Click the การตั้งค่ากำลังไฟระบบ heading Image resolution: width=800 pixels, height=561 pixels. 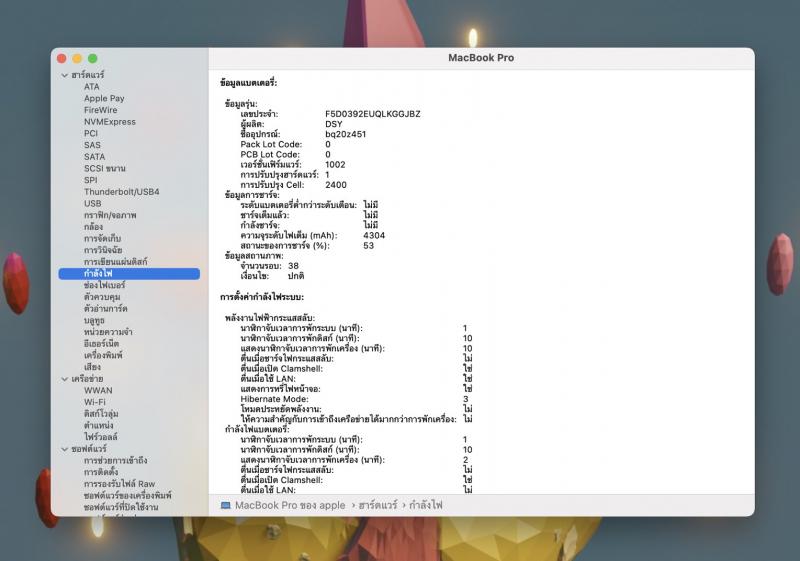tap(262, 297)
